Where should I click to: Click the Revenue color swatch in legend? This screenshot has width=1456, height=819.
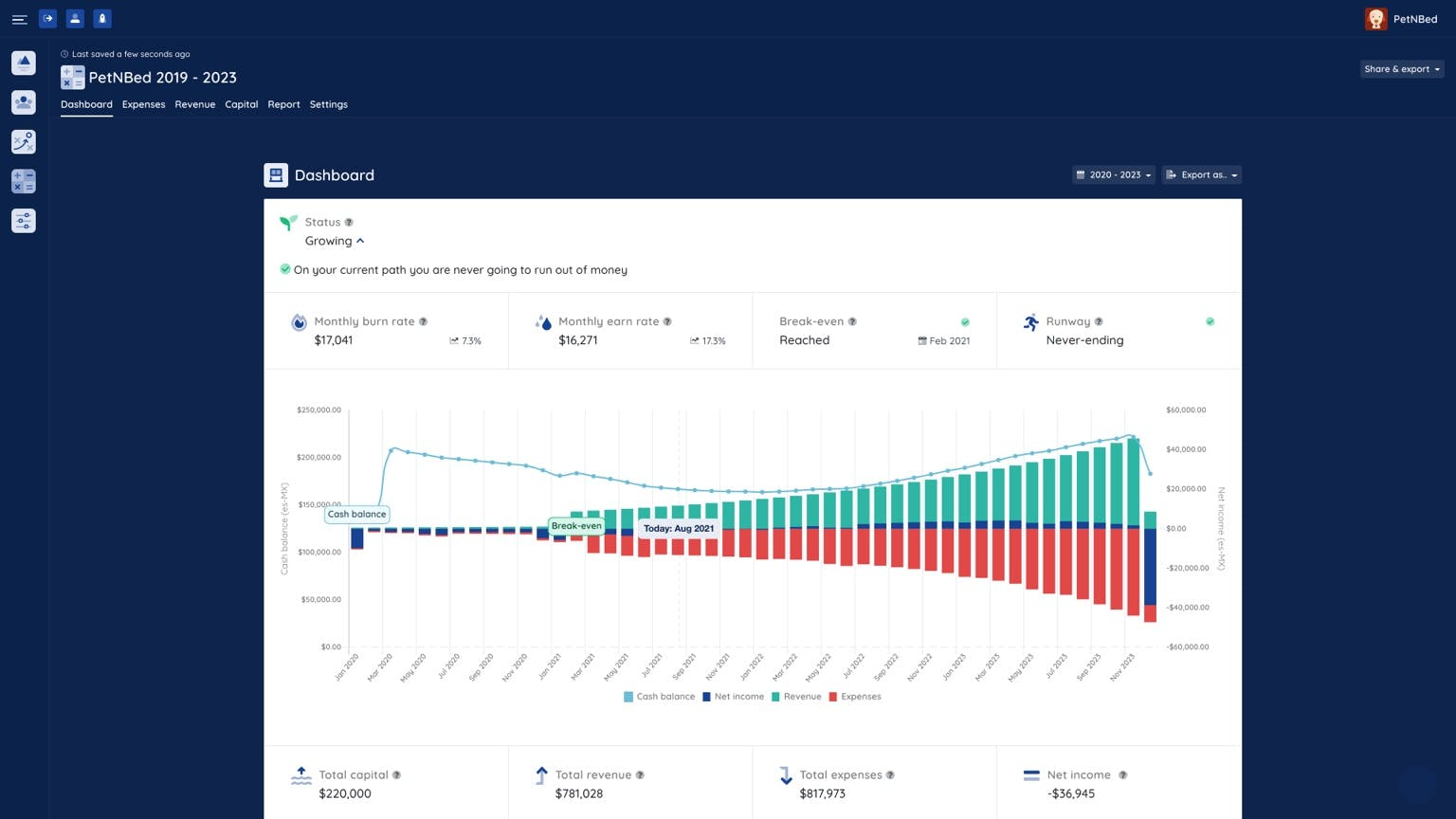tap(775, 697)
